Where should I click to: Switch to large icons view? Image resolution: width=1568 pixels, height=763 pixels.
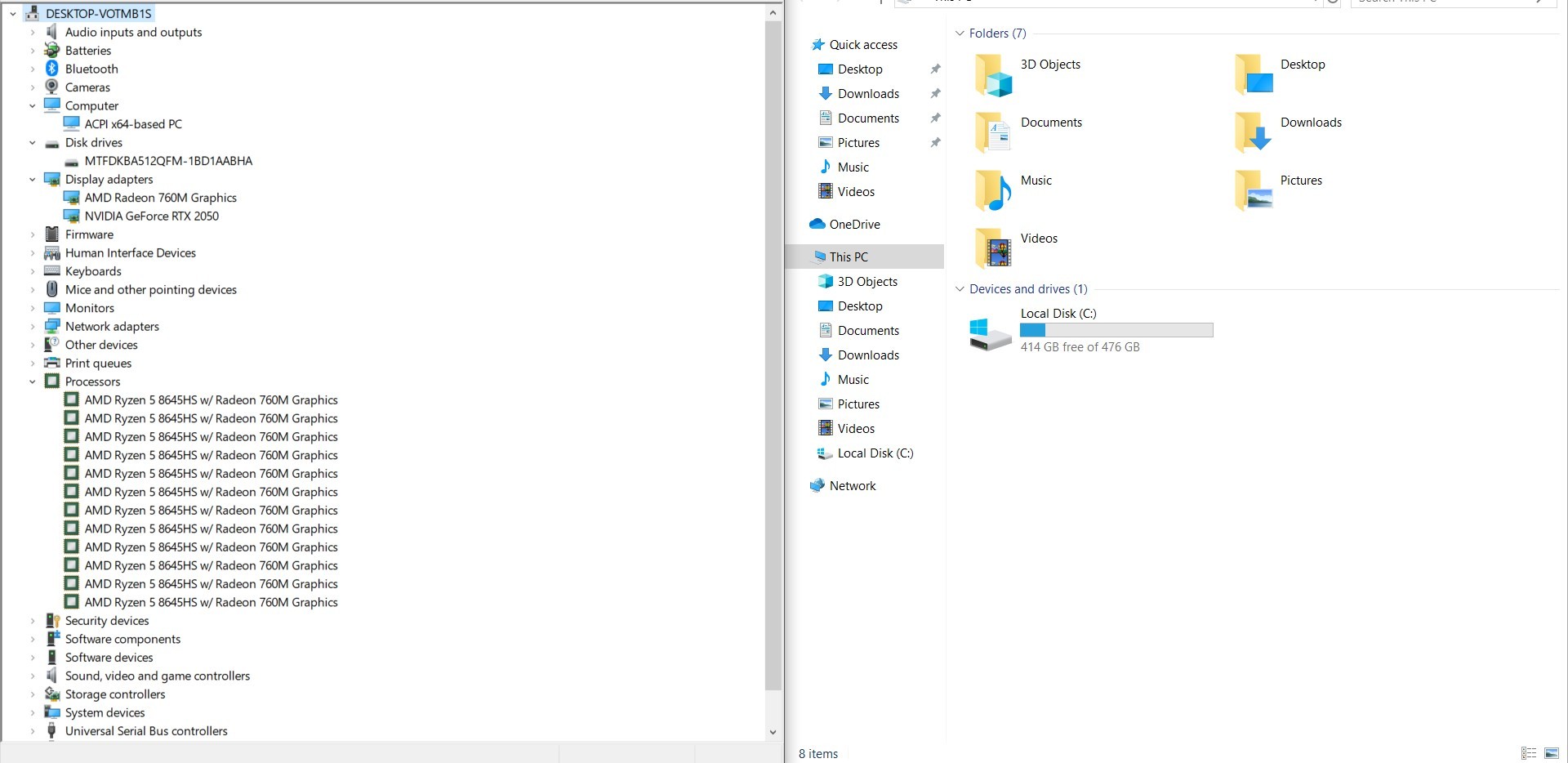pos(1552,753)
